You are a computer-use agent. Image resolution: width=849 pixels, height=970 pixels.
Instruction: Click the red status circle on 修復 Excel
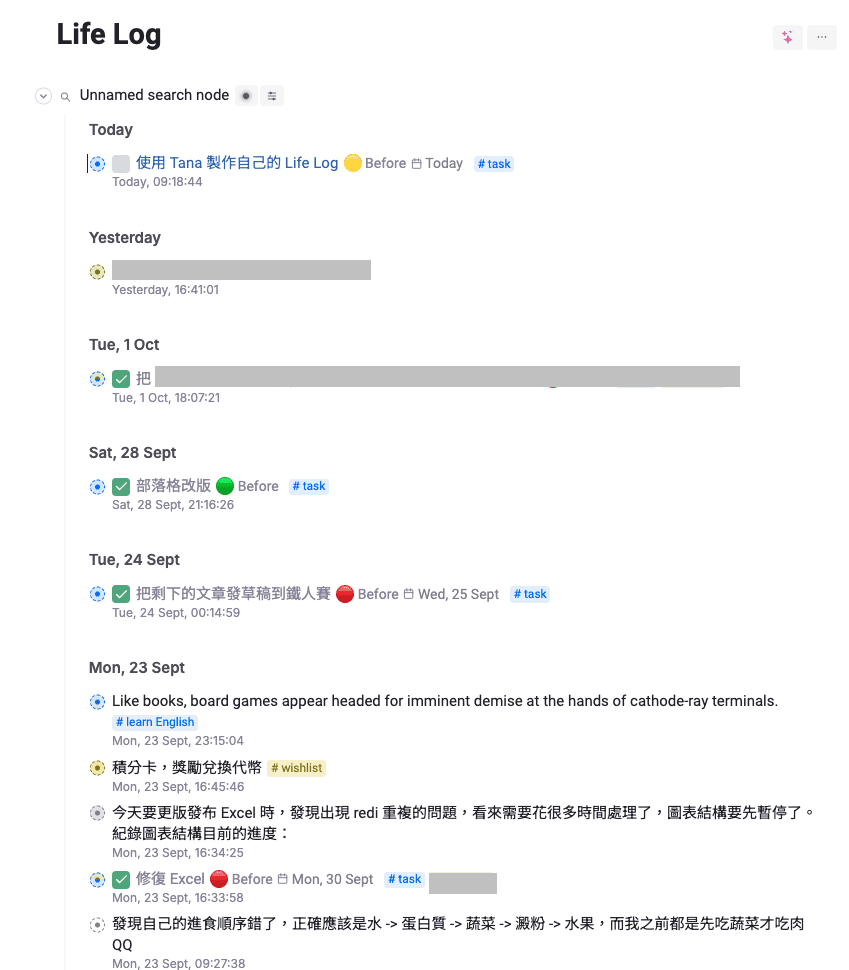[x=219, y=880]
